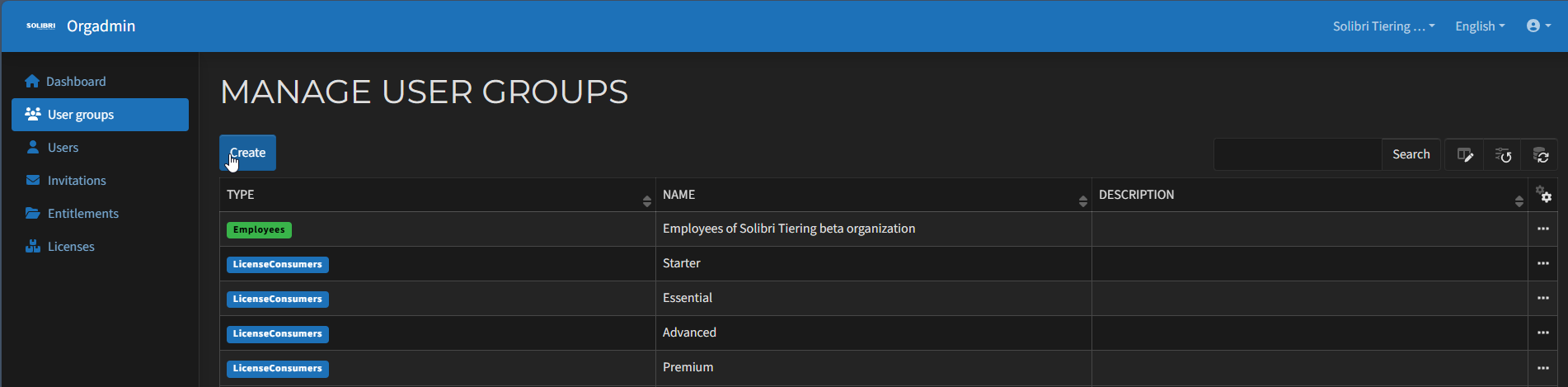1568x387 pixels.
Task: Select the Premium name cell
Action: click(x=874, y=367)
